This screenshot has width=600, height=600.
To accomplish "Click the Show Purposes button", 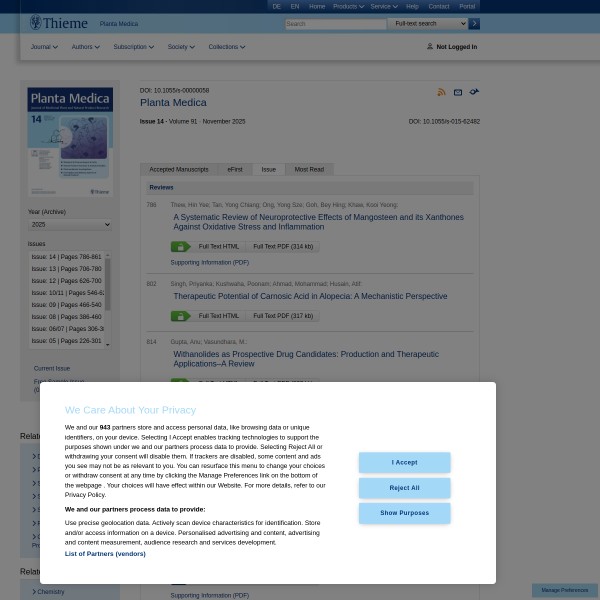I will coord(404,513).
